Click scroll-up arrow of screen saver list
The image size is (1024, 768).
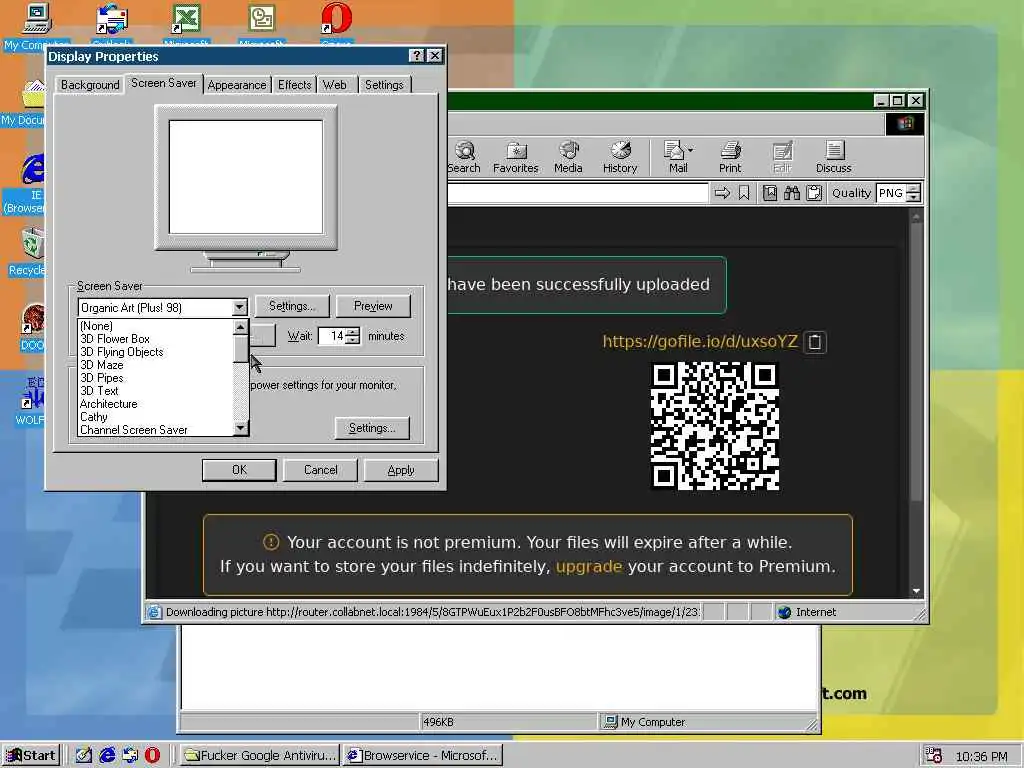pos(240,327)
